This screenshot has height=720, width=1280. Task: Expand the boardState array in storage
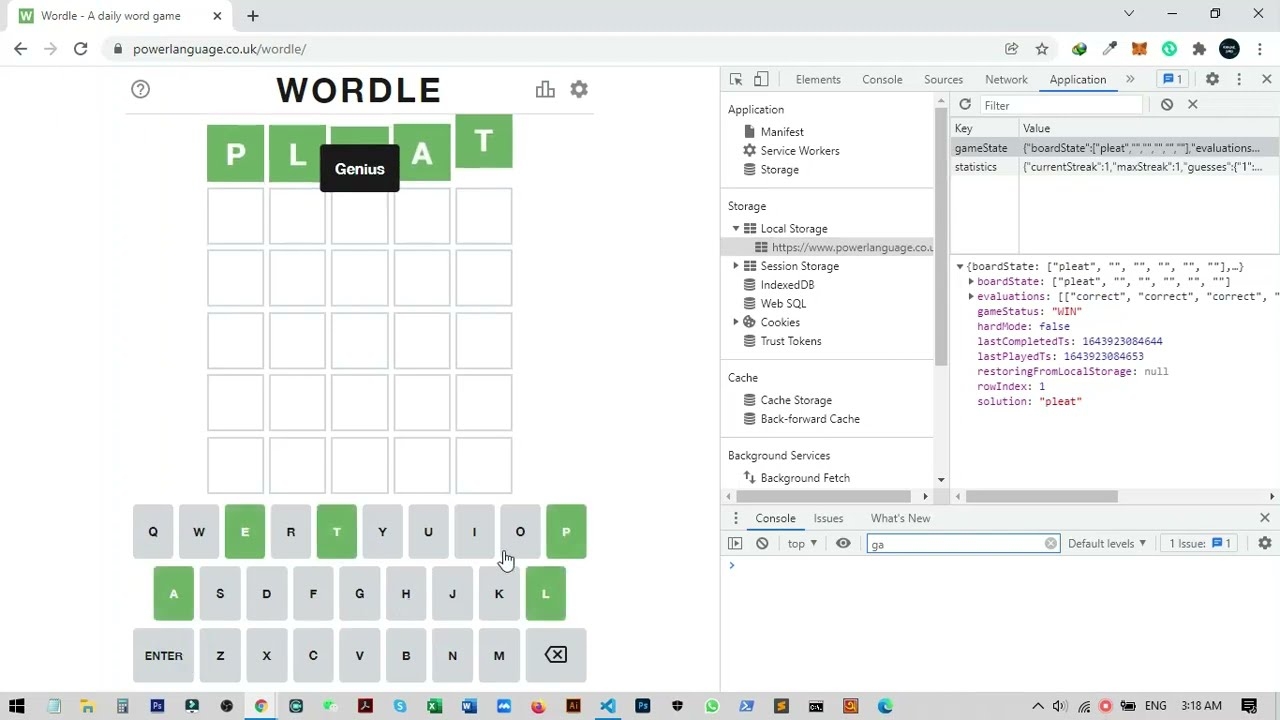tap(970, 281)
